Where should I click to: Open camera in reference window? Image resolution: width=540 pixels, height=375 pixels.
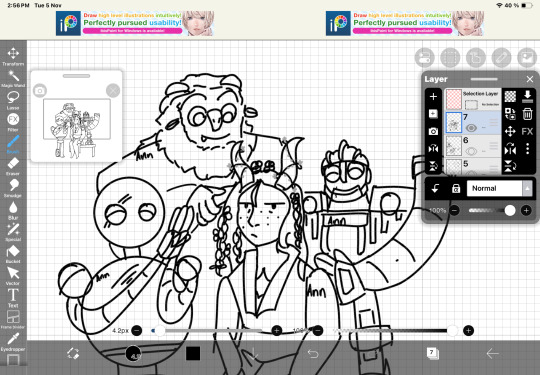[x=40, y=91]
